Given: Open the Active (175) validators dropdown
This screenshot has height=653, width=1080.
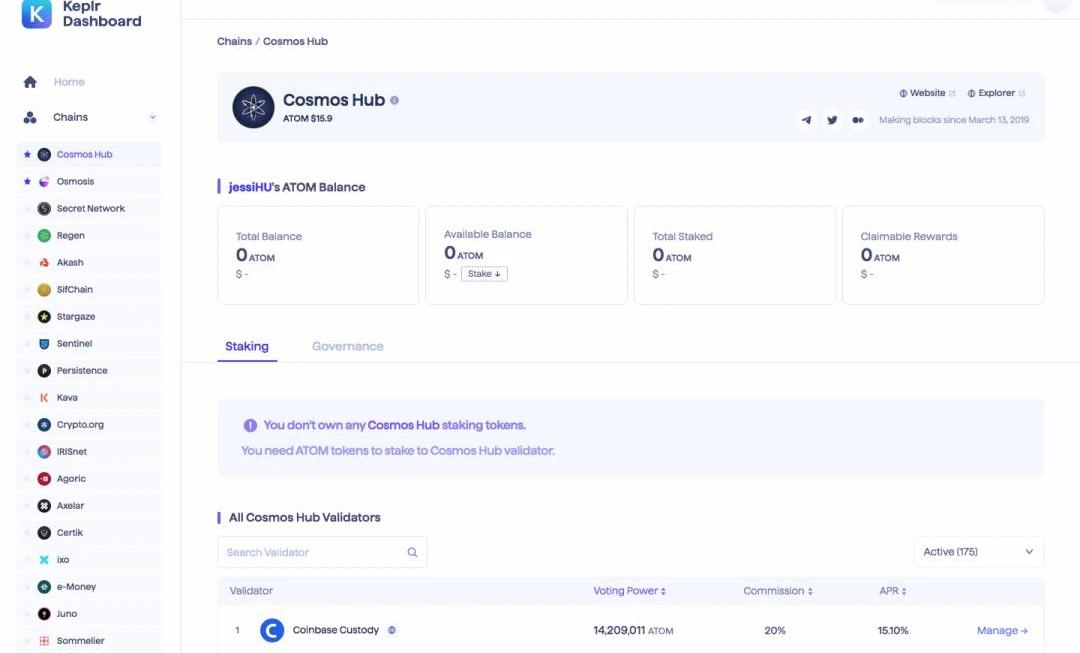Looking at the screenshot, I should (x=978, y=552).
